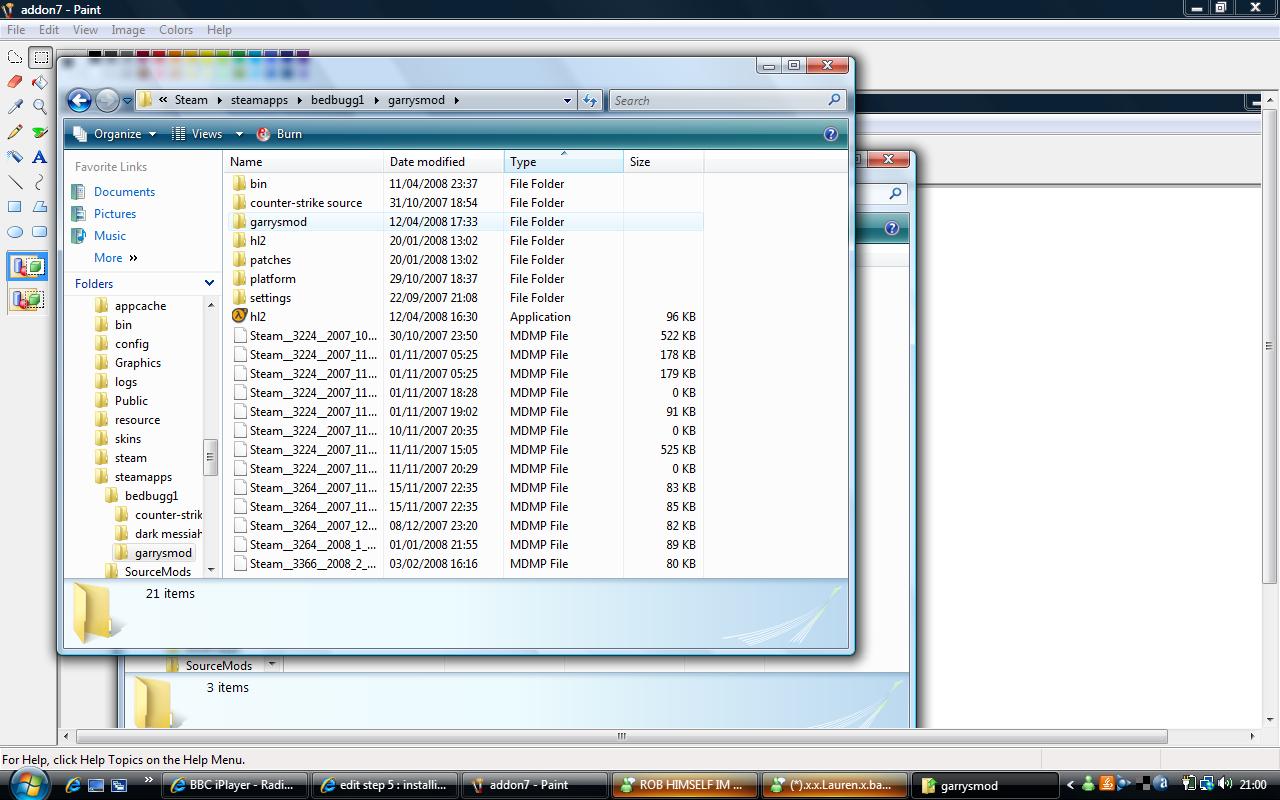Open the Pictures favorite link
Viewport: 1280px width, 800px height.
pos(115,214)
